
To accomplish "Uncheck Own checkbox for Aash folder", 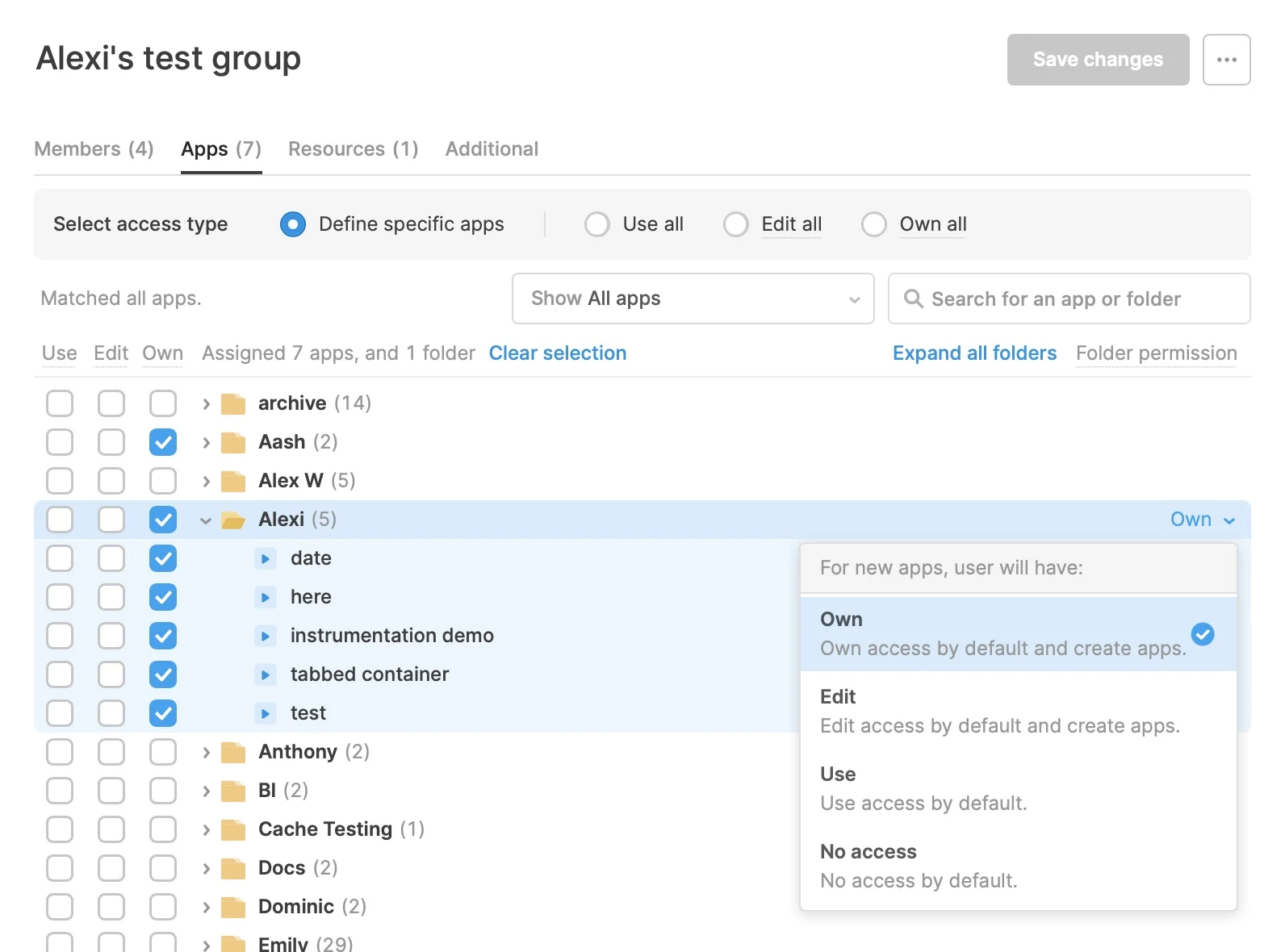I will click(x=163, y=442).
